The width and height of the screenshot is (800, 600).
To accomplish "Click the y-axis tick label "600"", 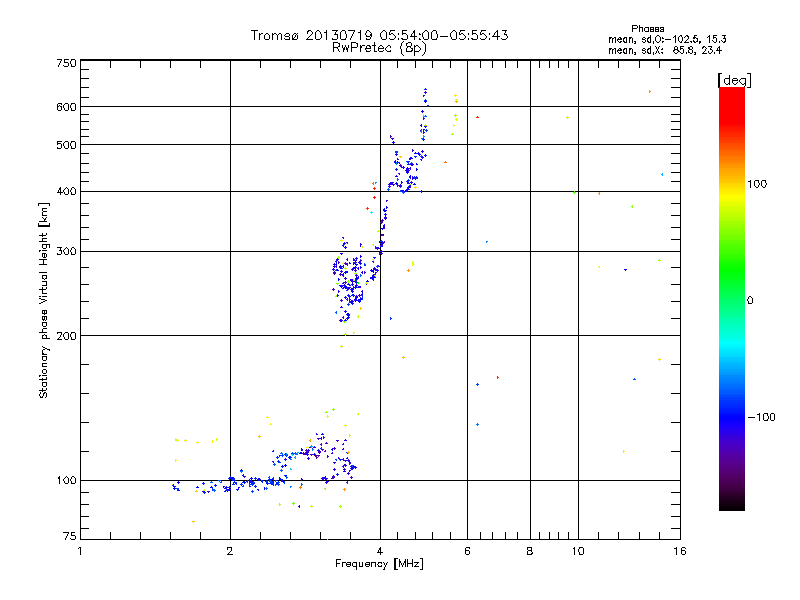I will [66, 107].
